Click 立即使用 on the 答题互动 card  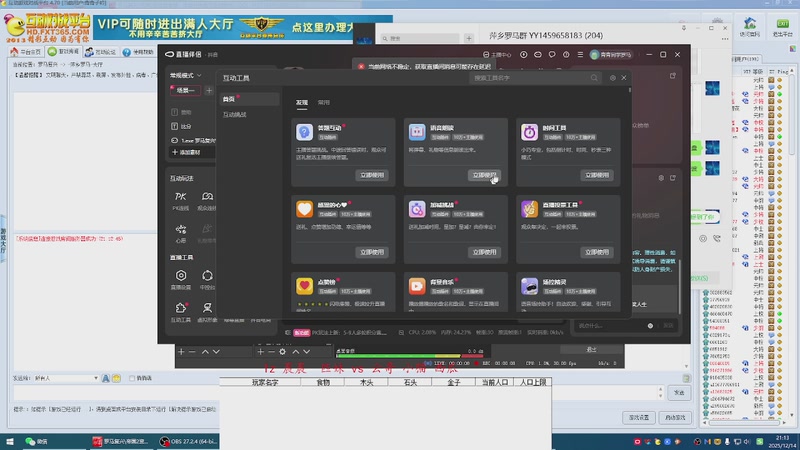pyautogui.click(x=372, y=175)
